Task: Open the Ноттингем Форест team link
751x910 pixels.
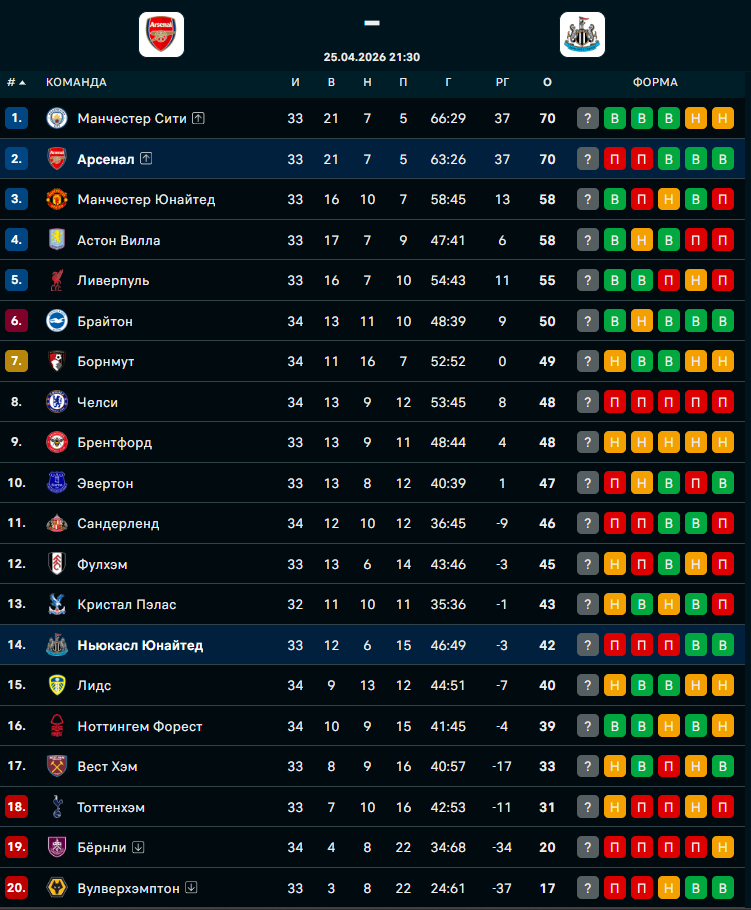Action: (x=140, y=726)
